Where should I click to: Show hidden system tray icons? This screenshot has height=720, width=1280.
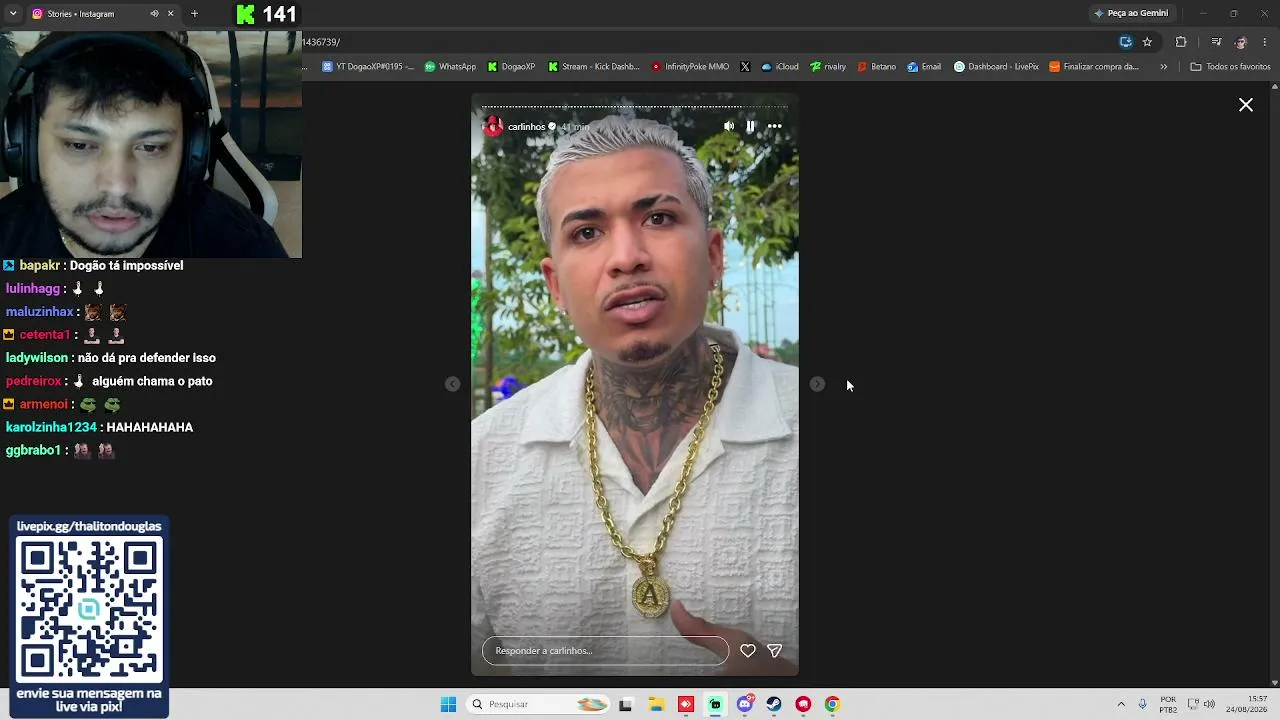pyautogui.click(x=1121, y=704)
